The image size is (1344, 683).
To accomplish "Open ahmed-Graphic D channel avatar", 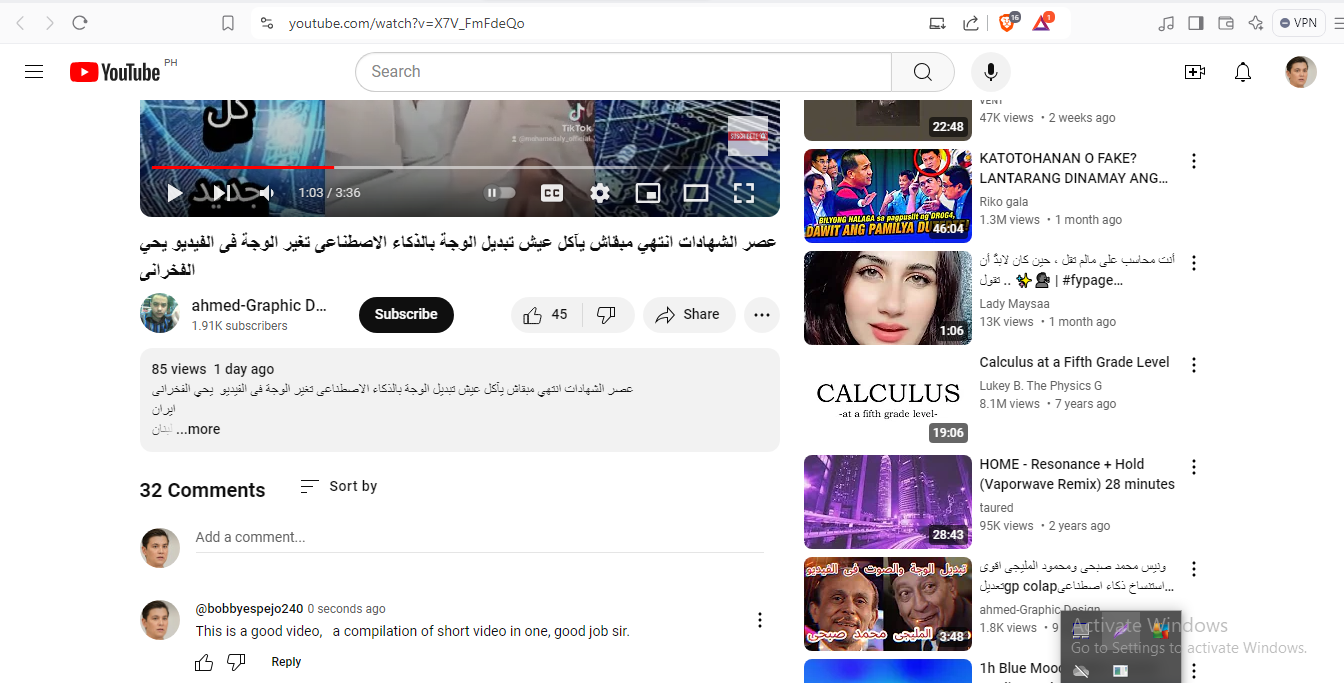I will coord(160,314).
